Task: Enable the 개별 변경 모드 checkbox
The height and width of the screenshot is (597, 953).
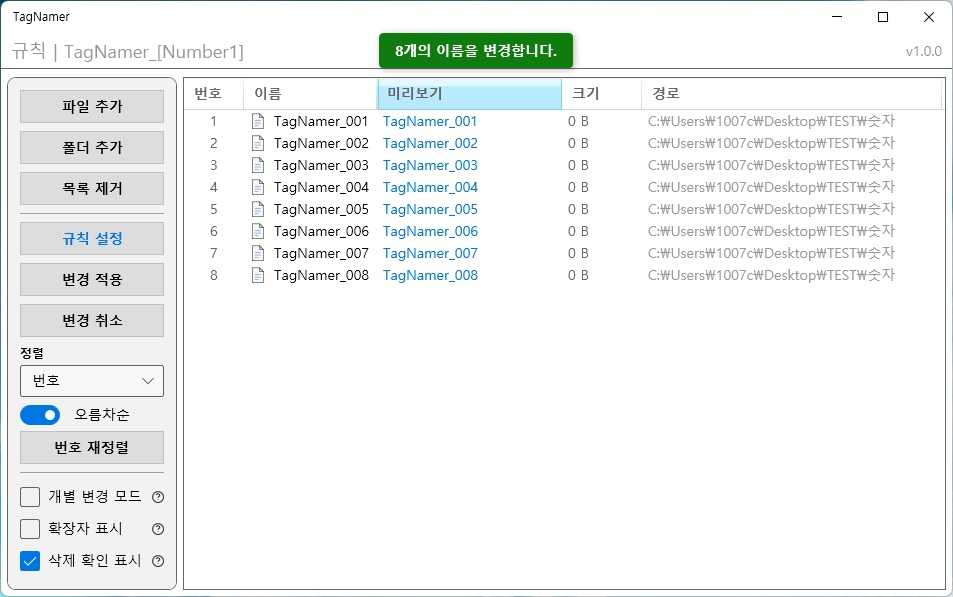Action: [30, 497]
